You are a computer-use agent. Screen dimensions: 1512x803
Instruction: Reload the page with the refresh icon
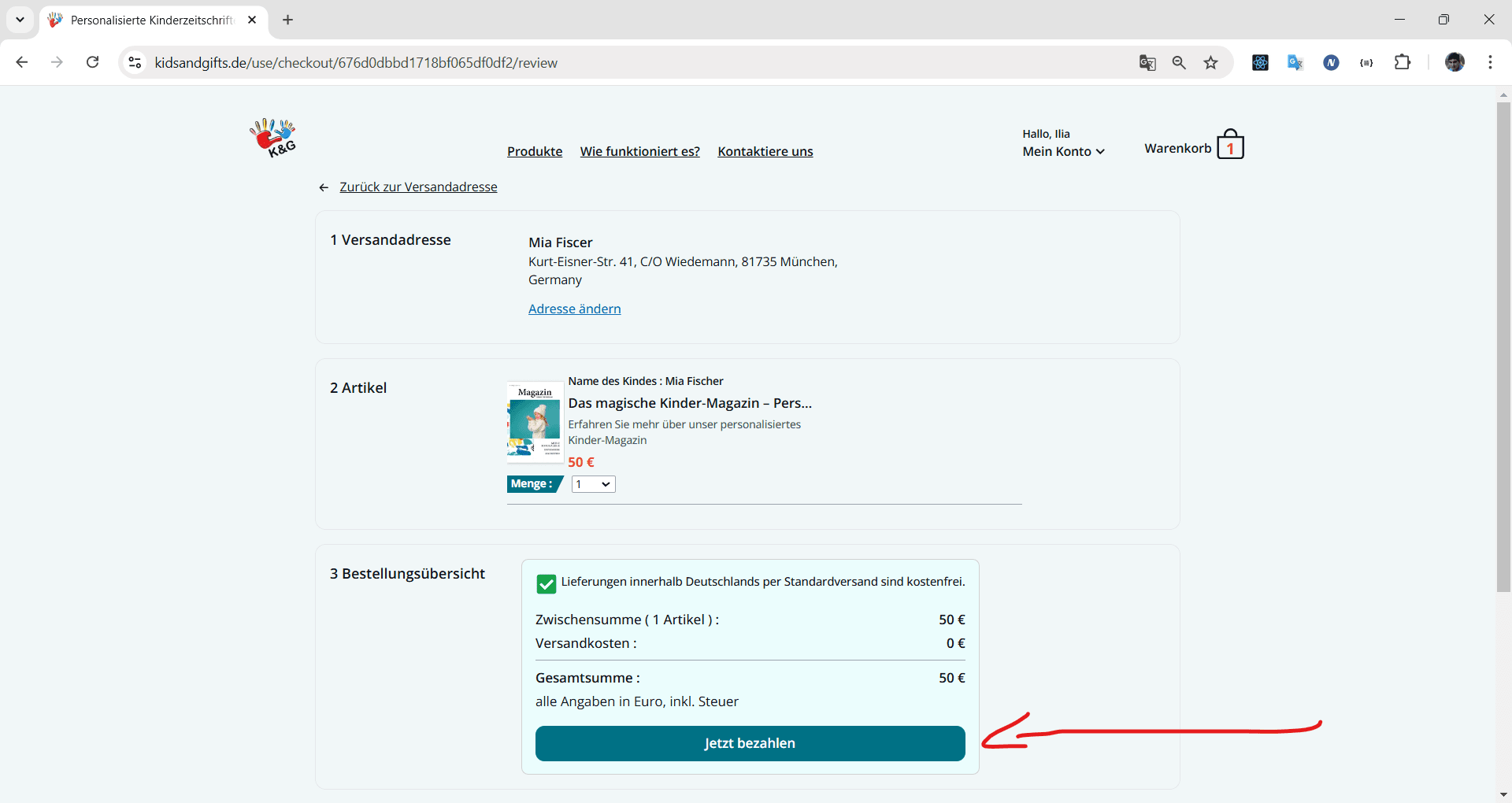click(93, 63)
